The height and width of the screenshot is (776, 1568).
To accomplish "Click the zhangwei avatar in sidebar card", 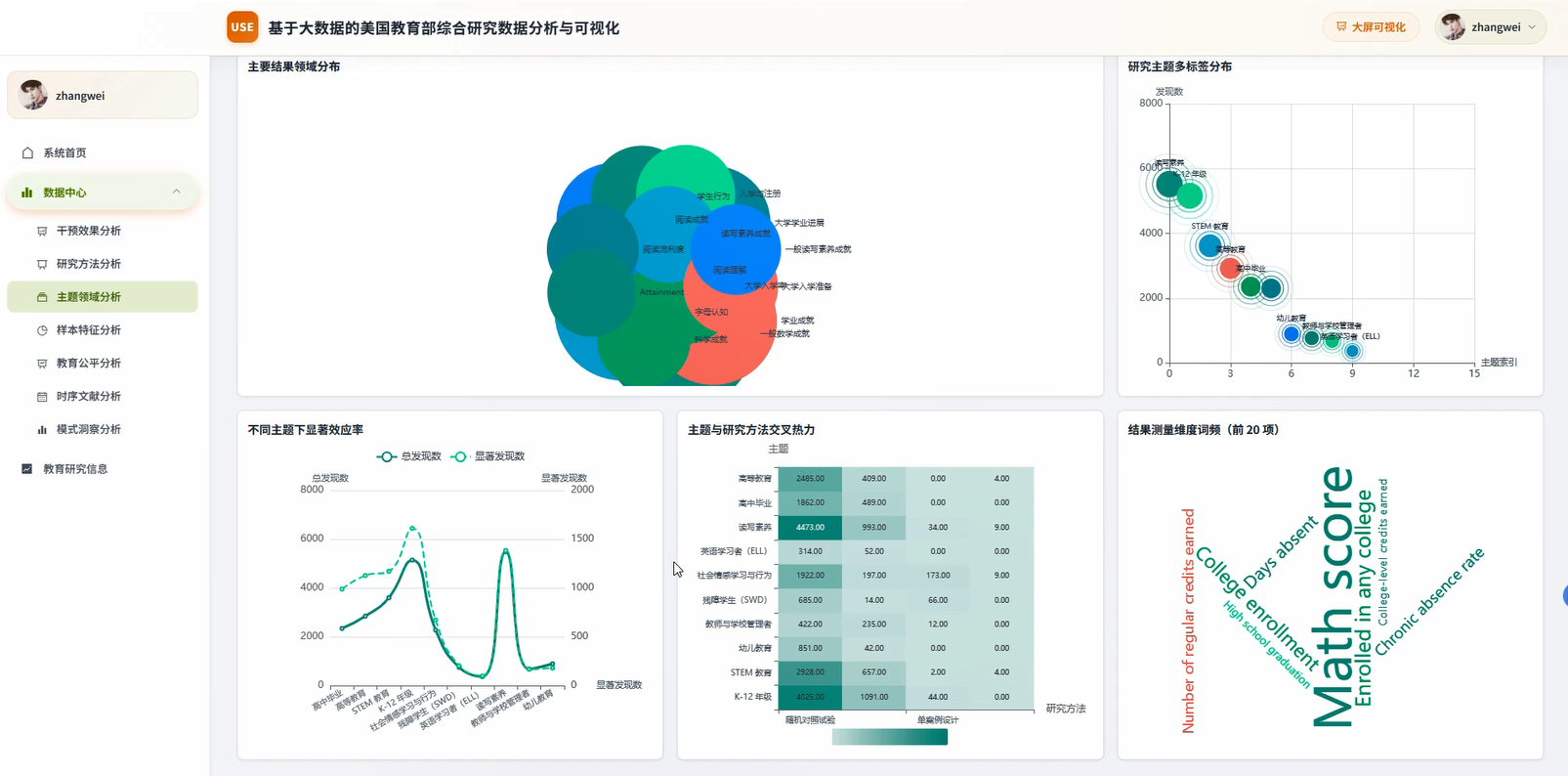I will point(33,95).
